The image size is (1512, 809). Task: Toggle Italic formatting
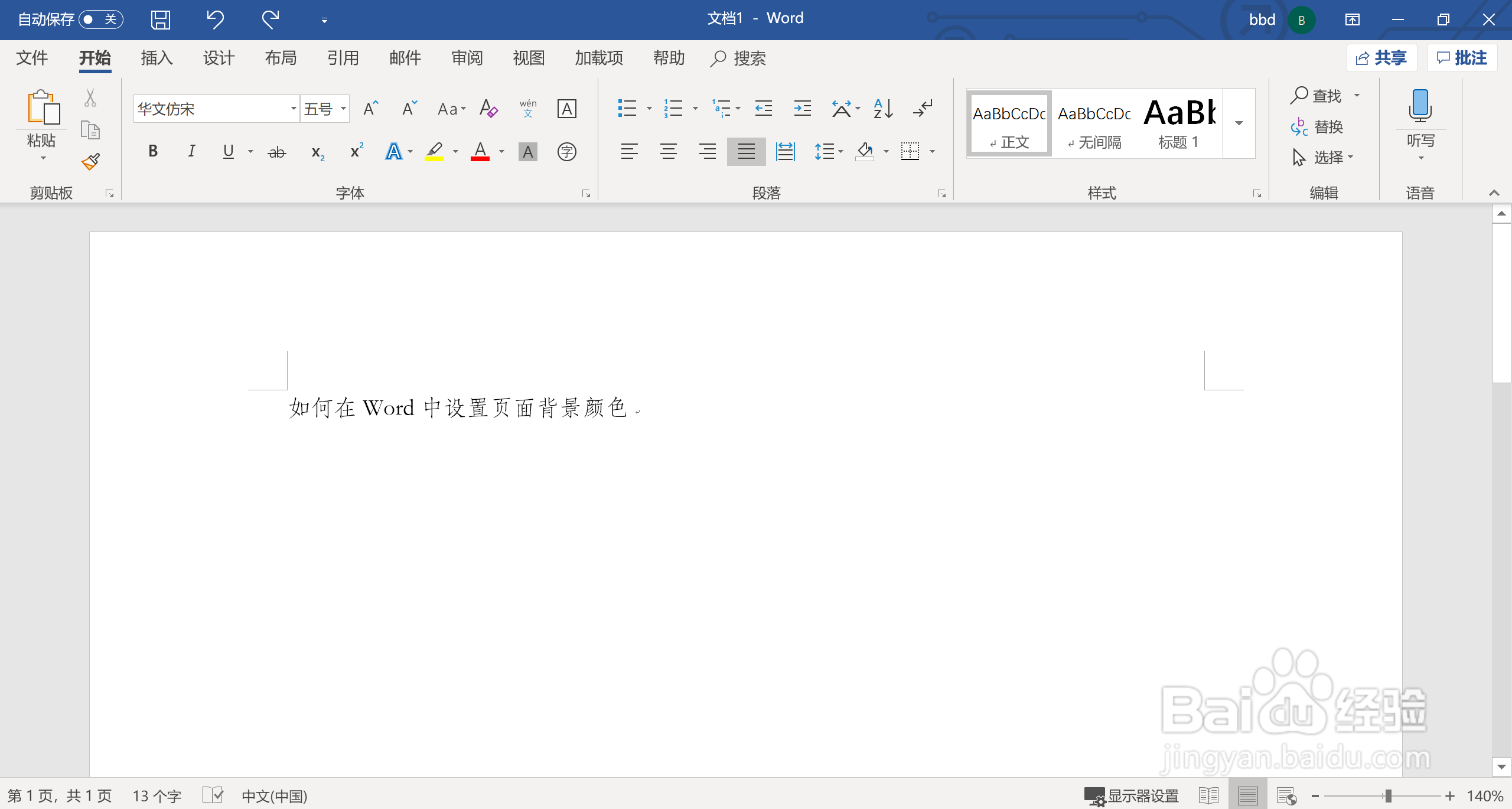(191, 151)
